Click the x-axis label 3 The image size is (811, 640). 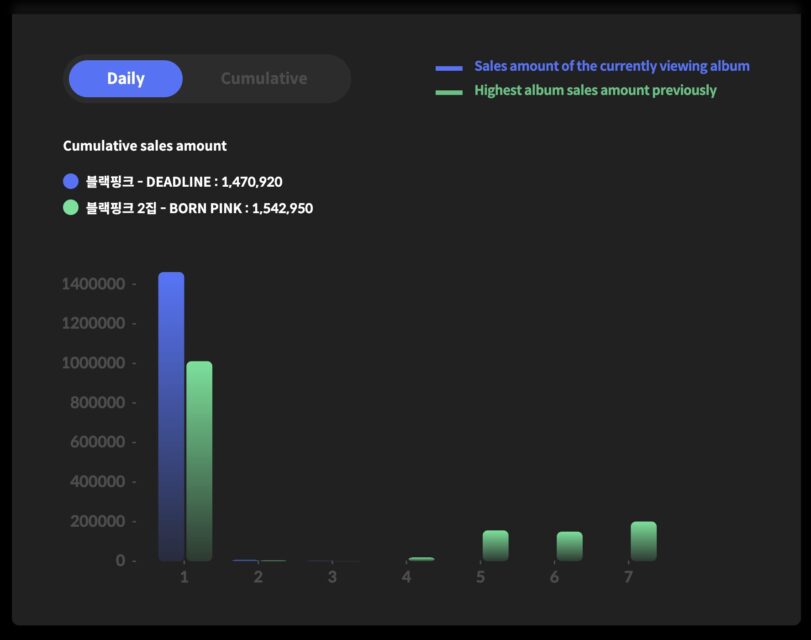pos(332,578)
